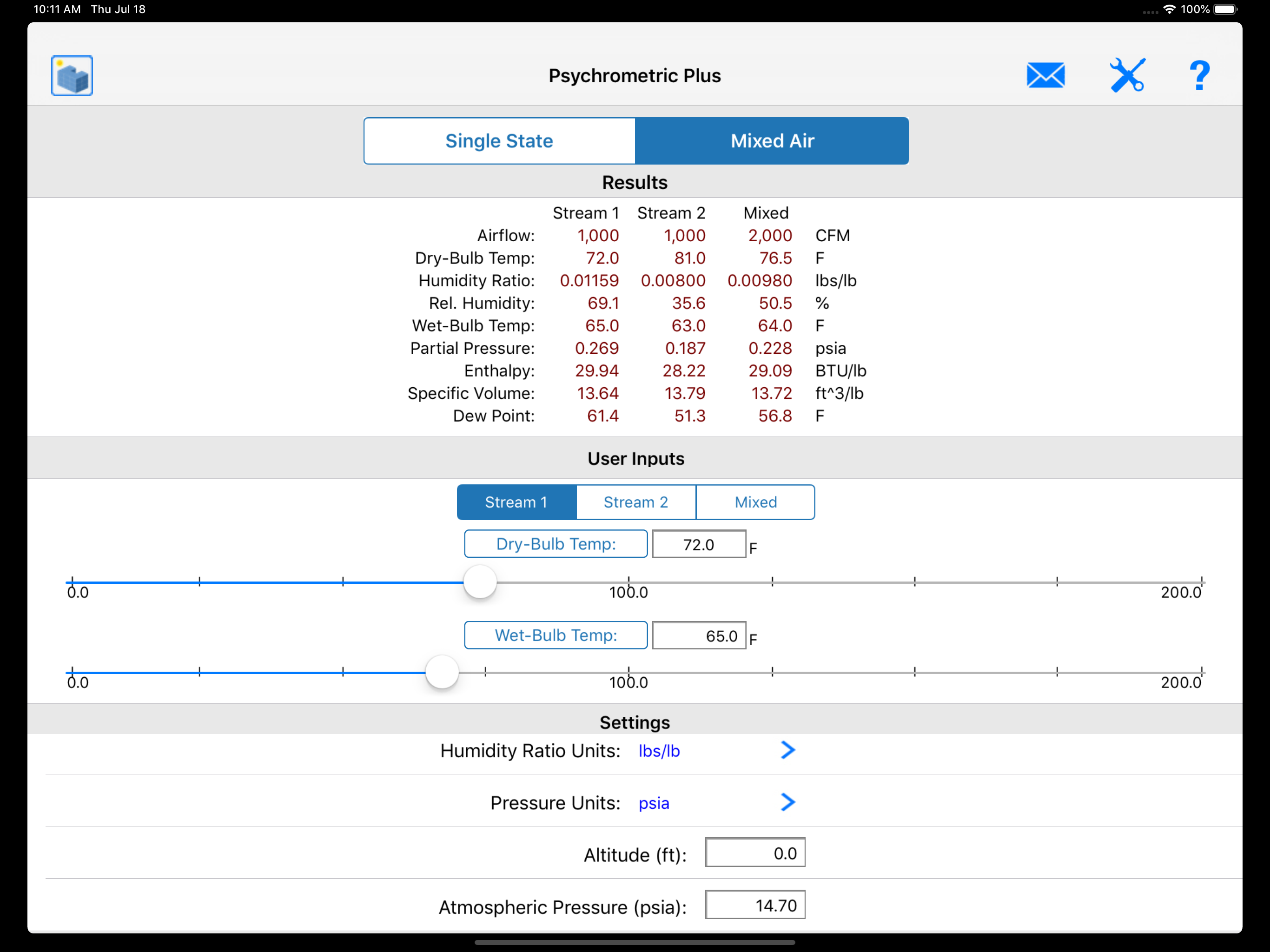Image resolution: width=1270 pixels, height=952 pixels.
Task: Tap the Enthalpy row label
Action: (x=499, y=371)
